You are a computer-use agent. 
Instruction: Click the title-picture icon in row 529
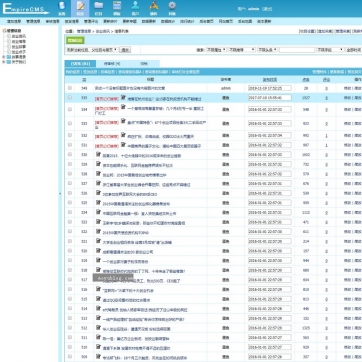pyautogui.click(x=98, y=164)
